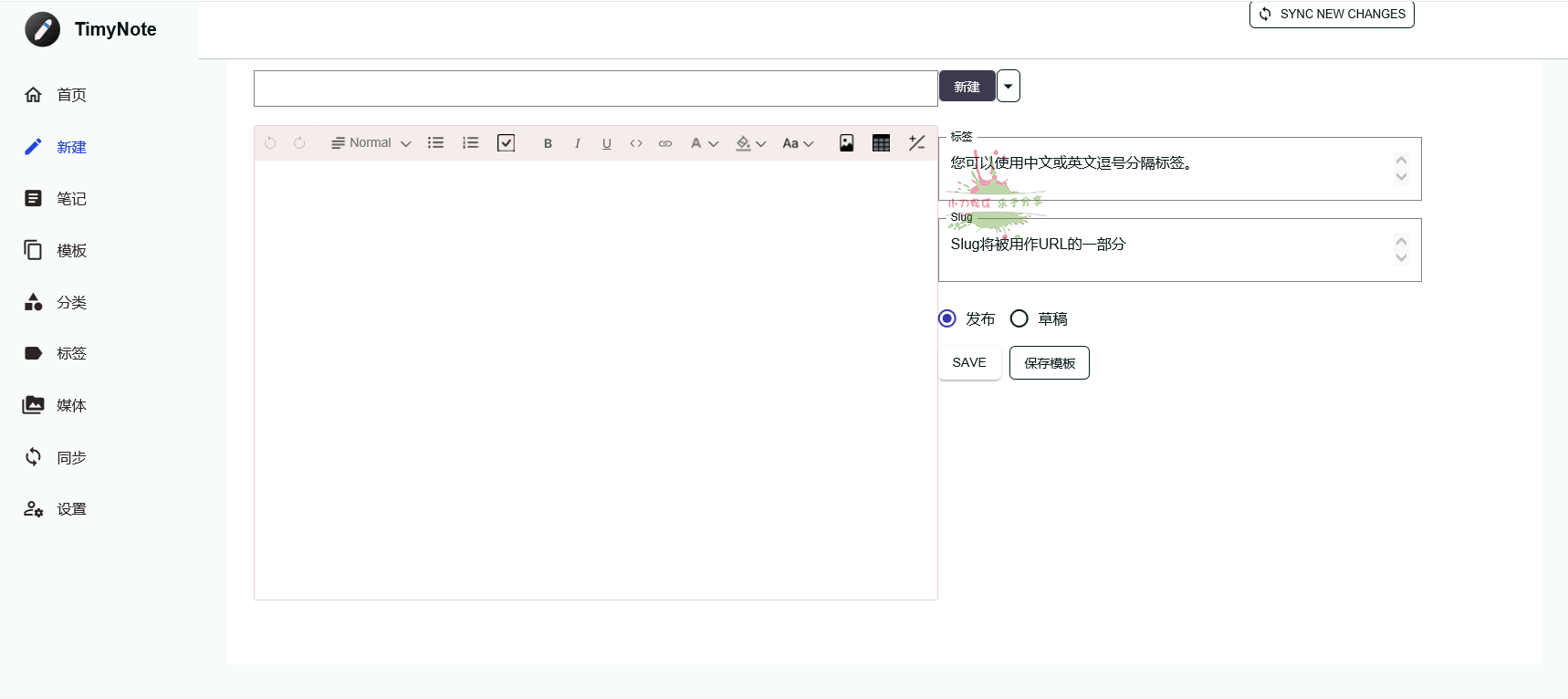The width and height of the screenshot is (1568, 699).
Task: Insert a hyperlink using link icon
Action: (x=665, y=143)
